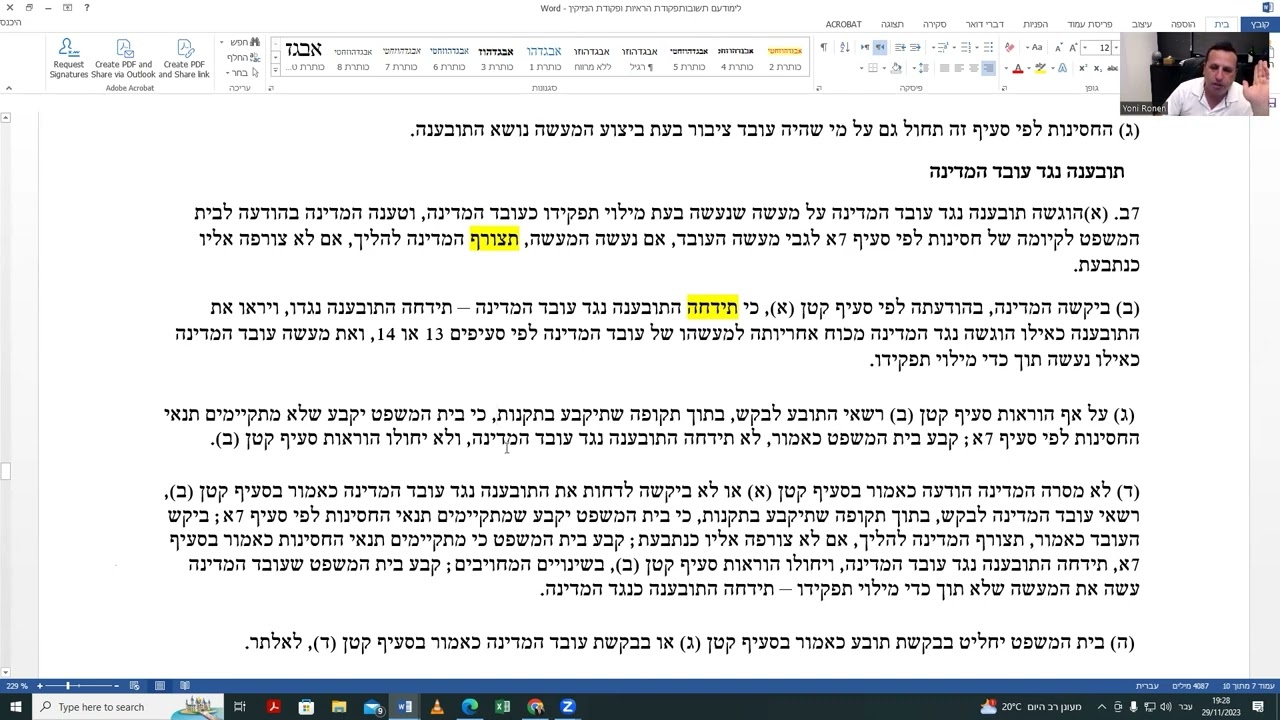Open the Replace (החלף) tool
Viewport: 1280px width, 720px height.
pyautogui.click(x=242, y=58)
